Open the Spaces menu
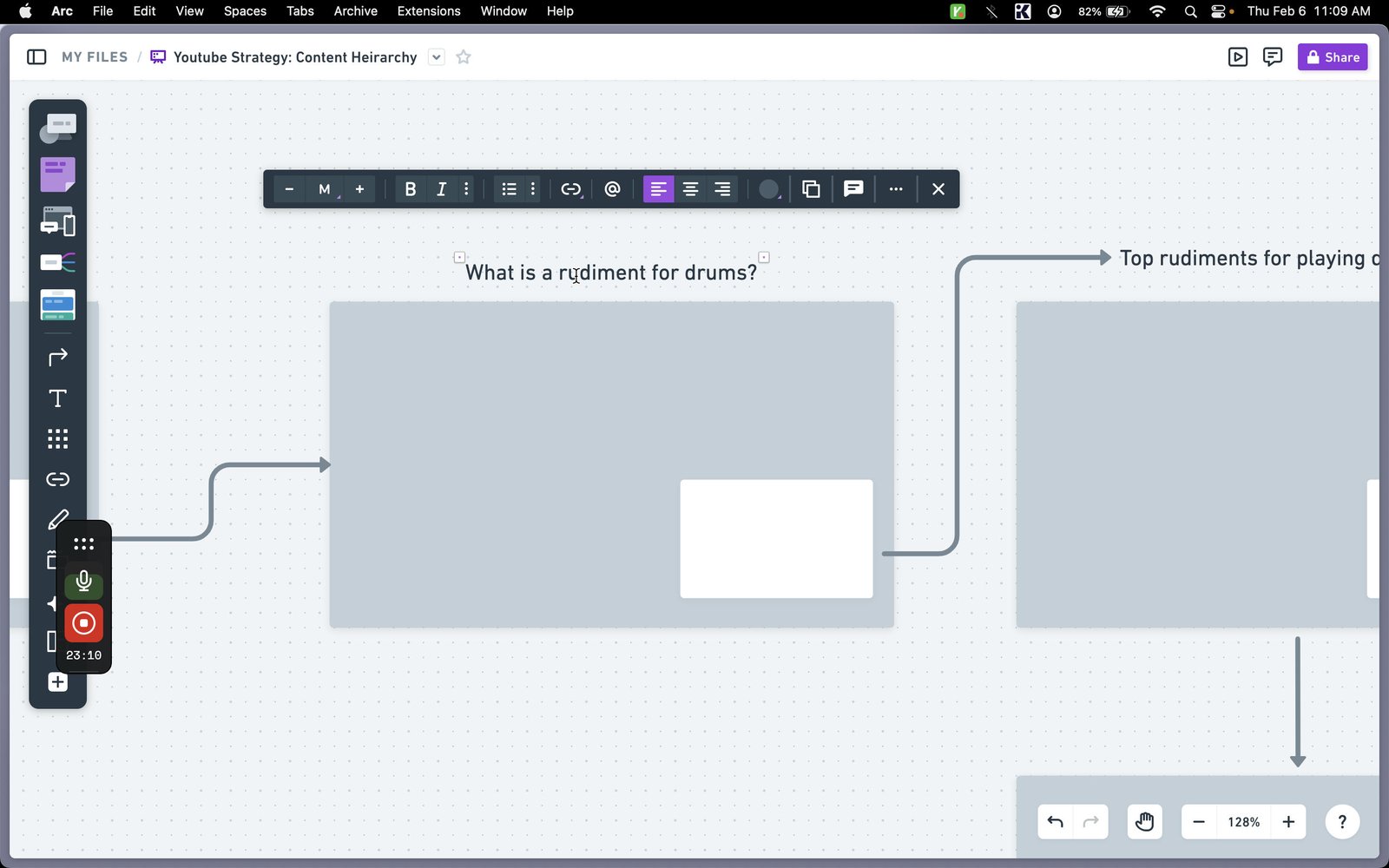The image size is (1389, 868). coord(245,11)
